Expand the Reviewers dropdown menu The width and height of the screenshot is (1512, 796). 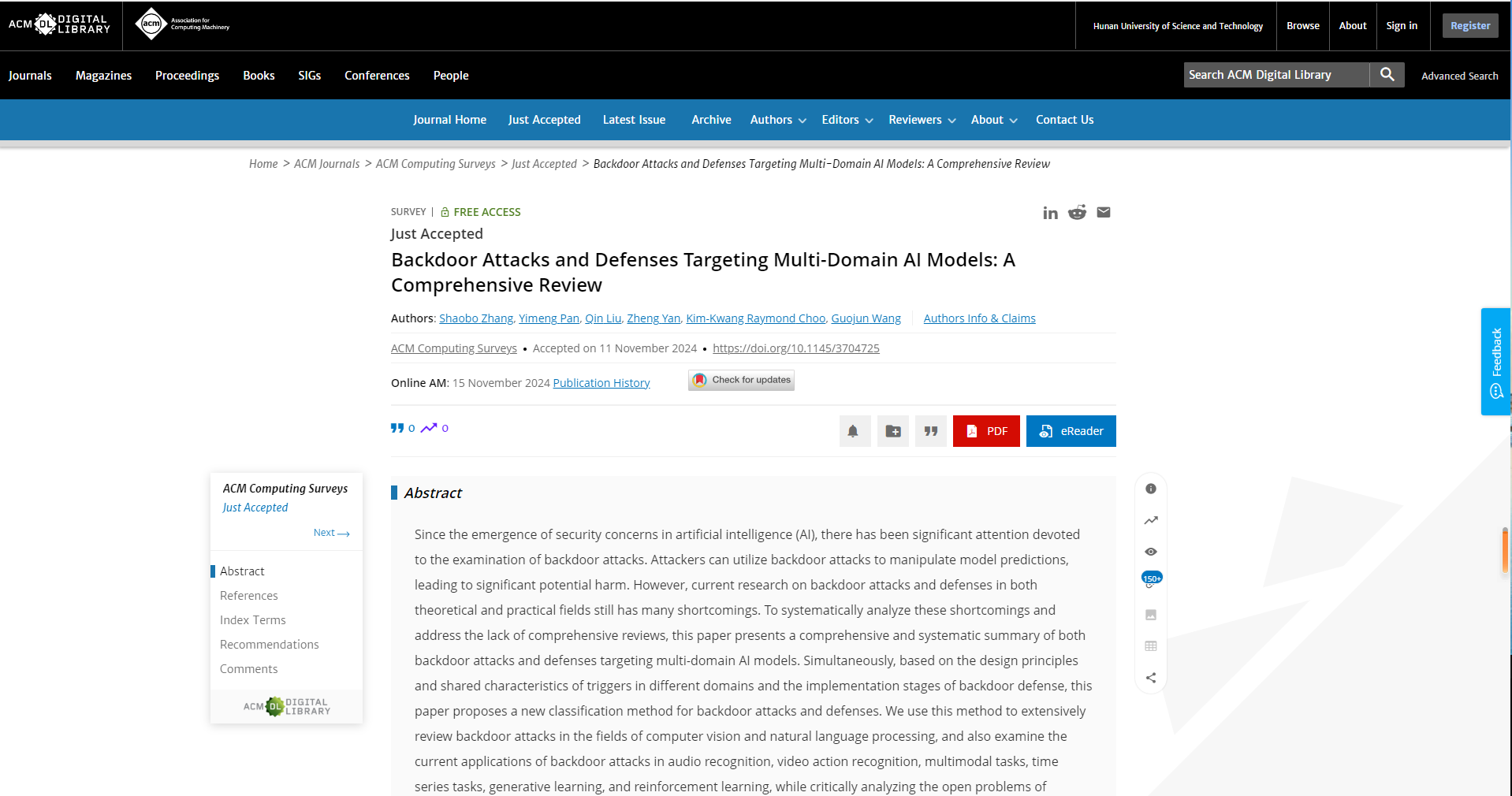point(922,120)
